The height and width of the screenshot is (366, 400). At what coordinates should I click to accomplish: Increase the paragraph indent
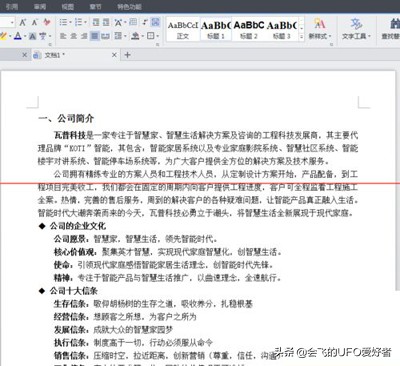point(106,23)
